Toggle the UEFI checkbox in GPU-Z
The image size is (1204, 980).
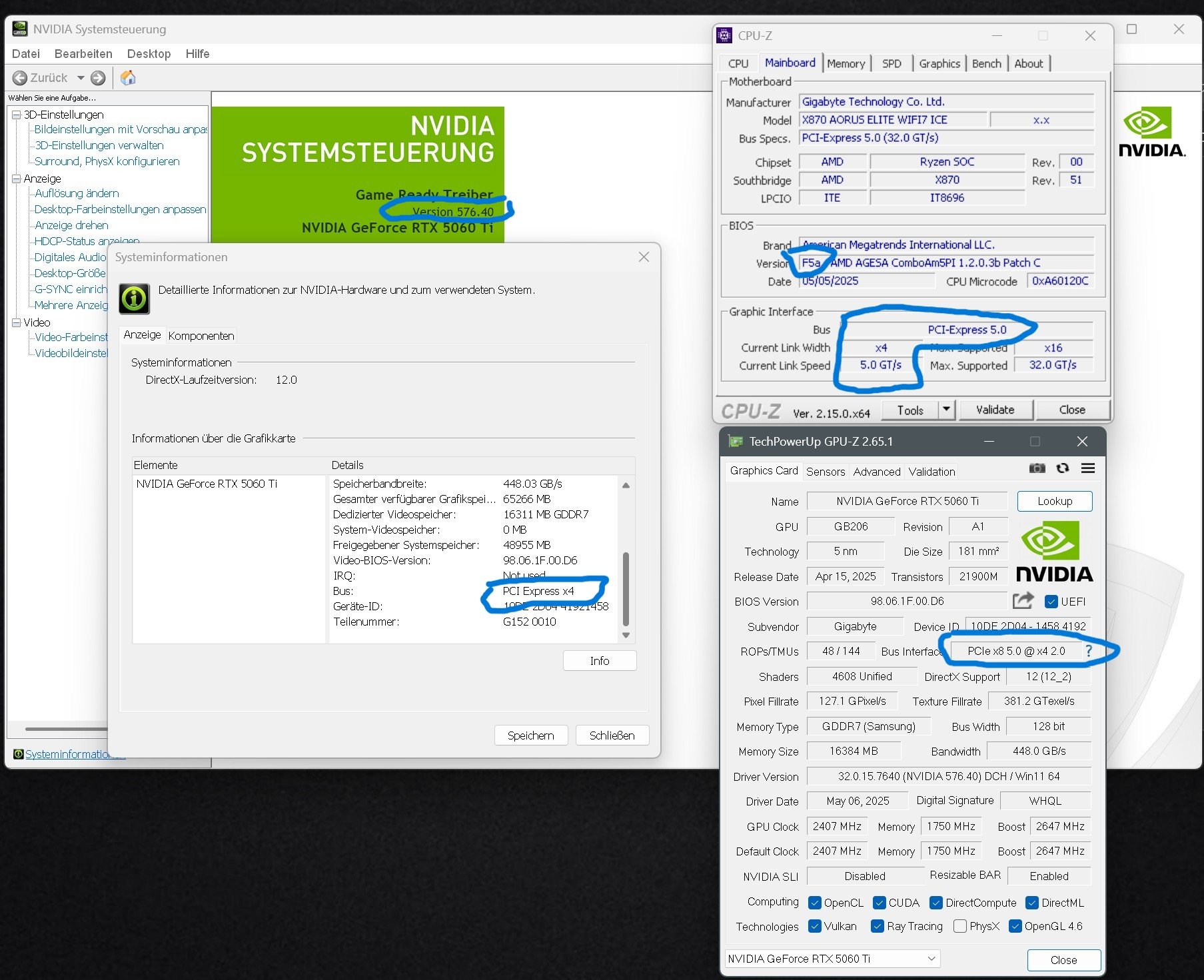pyautogui.click(x=1051, y=602)
